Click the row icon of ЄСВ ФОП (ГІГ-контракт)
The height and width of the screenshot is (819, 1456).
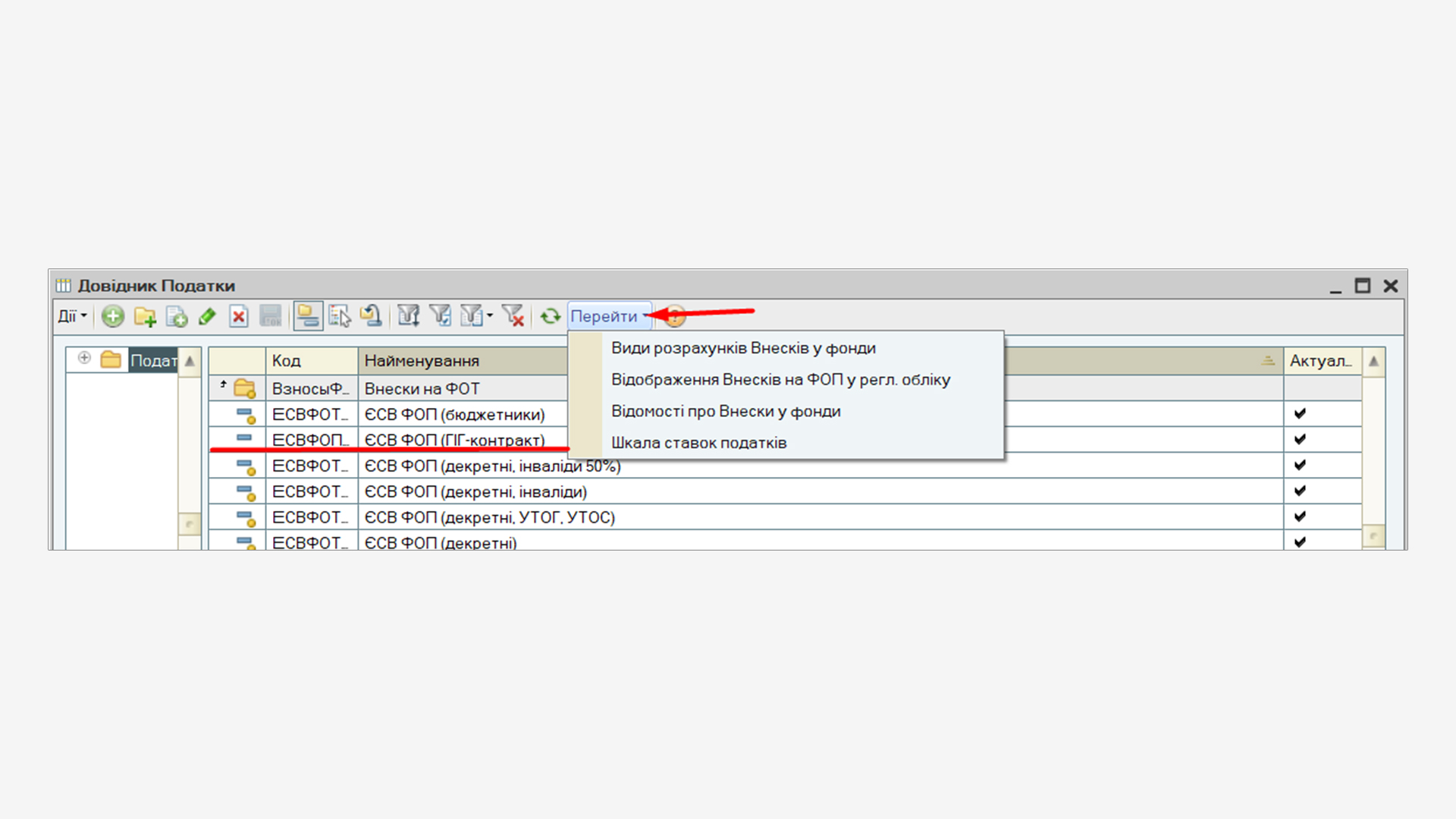pos(244,438)
